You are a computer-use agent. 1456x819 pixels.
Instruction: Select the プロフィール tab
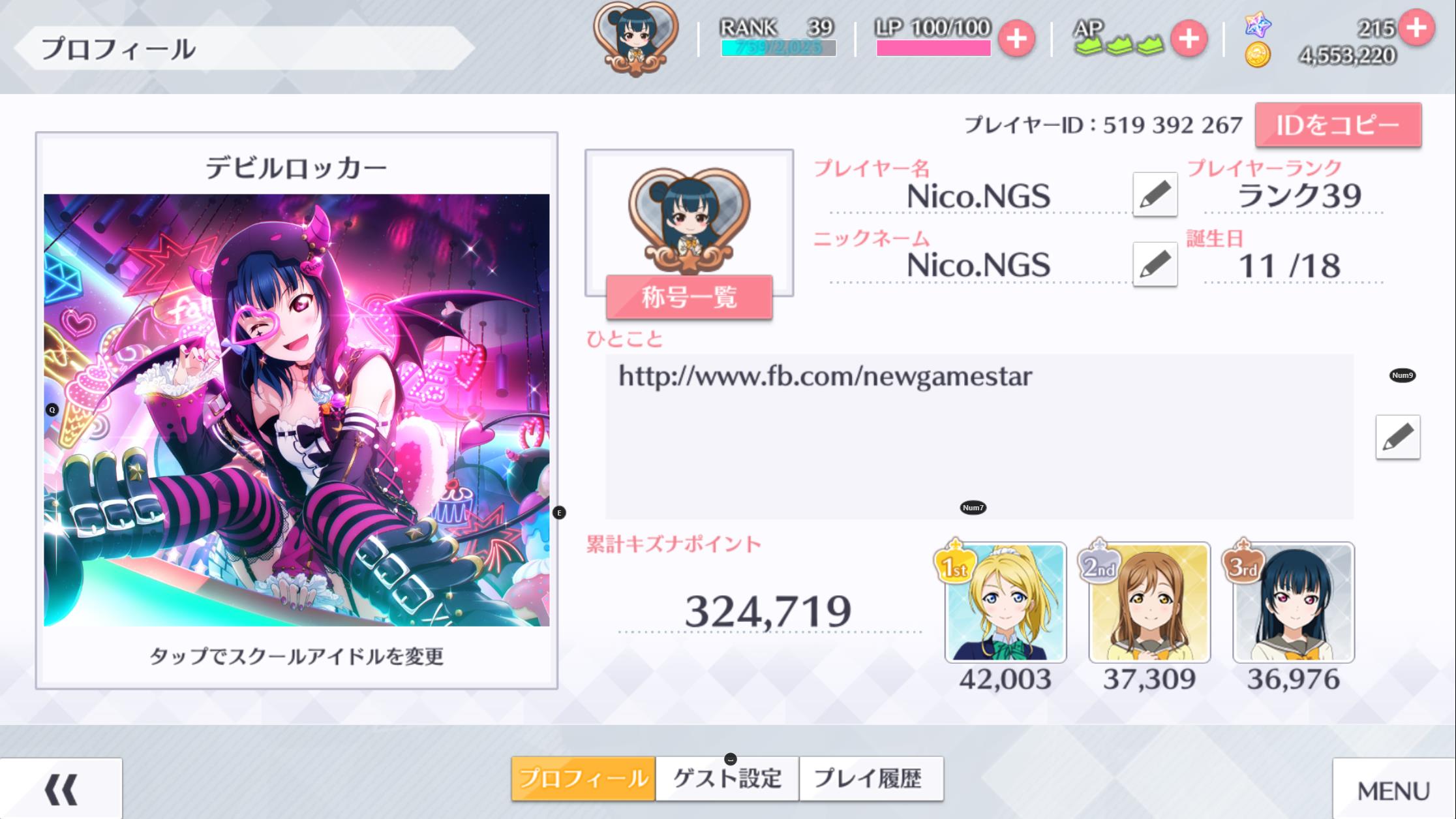(x=583, y=779)
